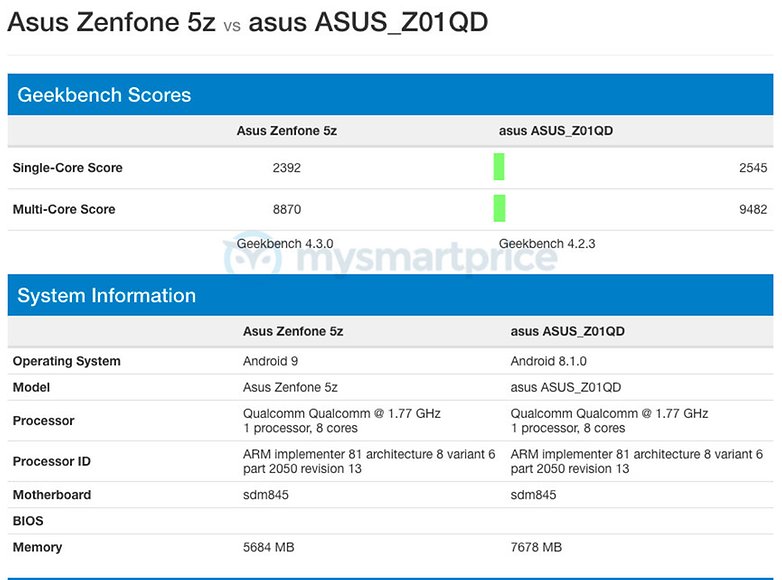Select the BIOS row label
782x580 pixels.
point(28,521)
